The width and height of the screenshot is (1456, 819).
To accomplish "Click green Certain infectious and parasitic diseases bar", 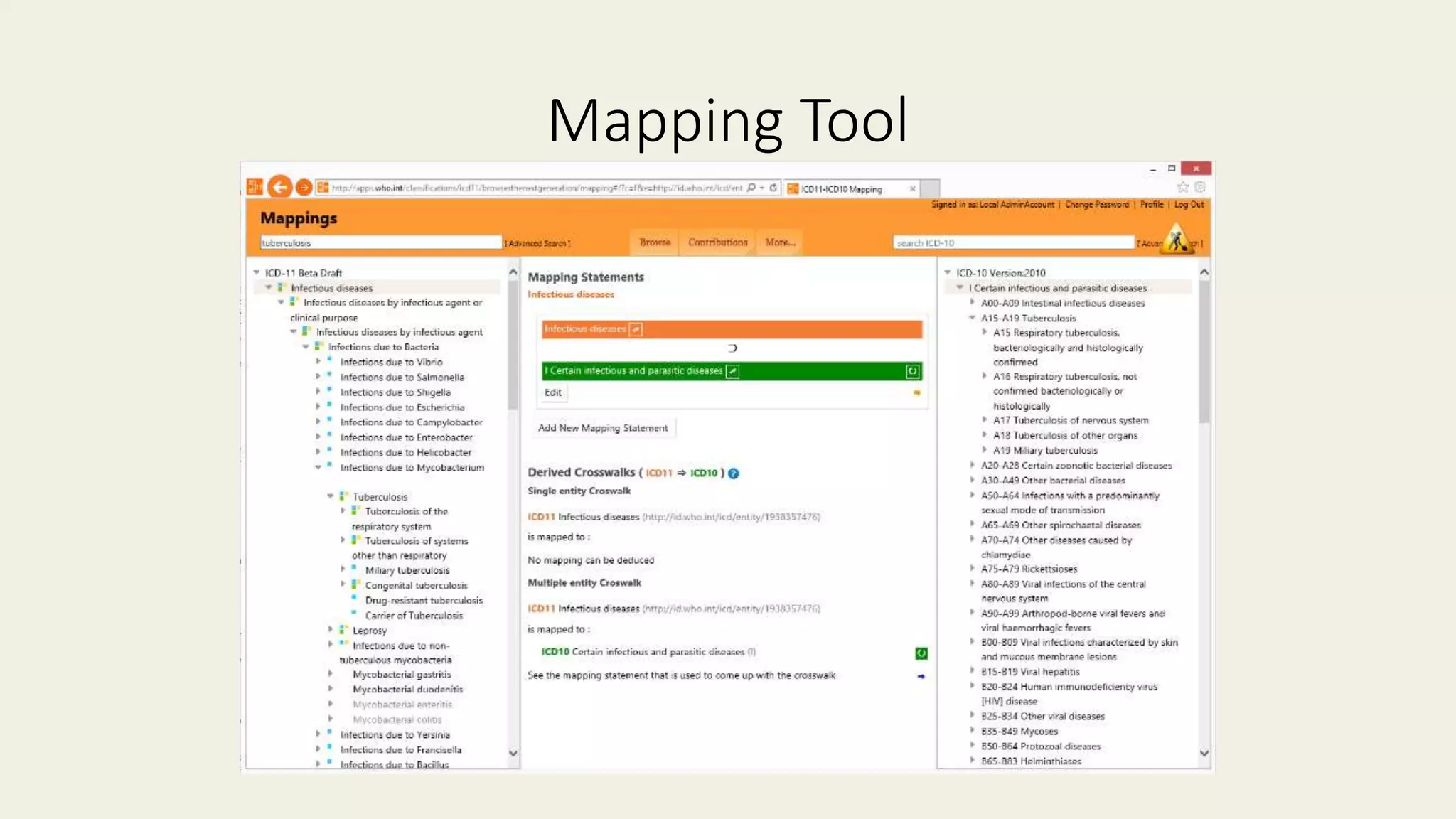I will pyautogui.click(x=732, y=371).
